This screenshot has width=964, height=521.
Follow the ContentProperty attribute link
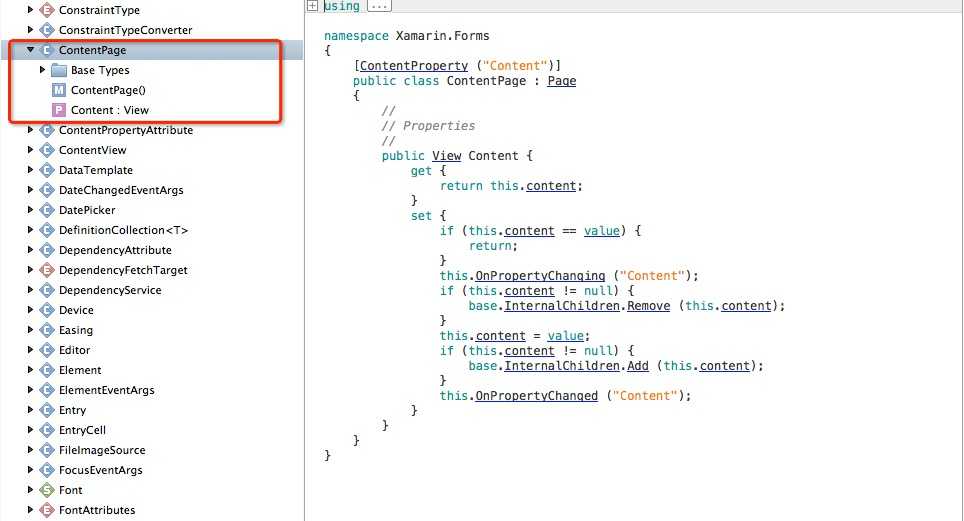click(x=414, y=66)
